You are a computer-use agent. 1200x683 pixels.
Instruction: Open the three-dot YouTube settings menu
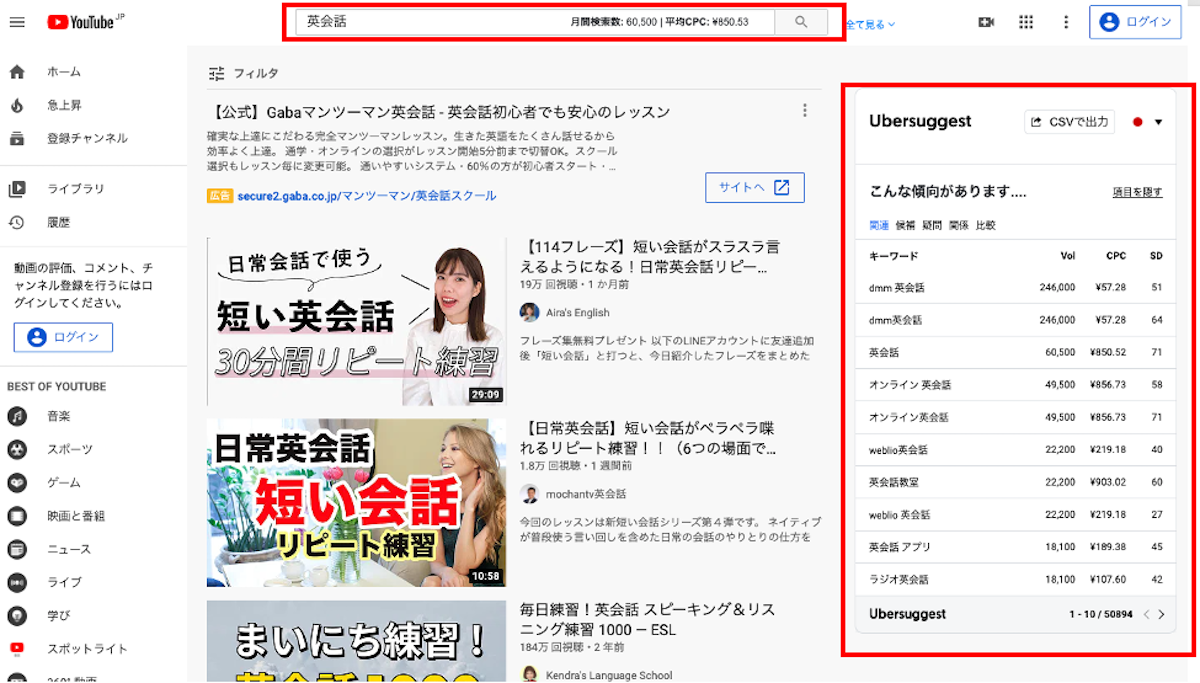click(1065, 21)
